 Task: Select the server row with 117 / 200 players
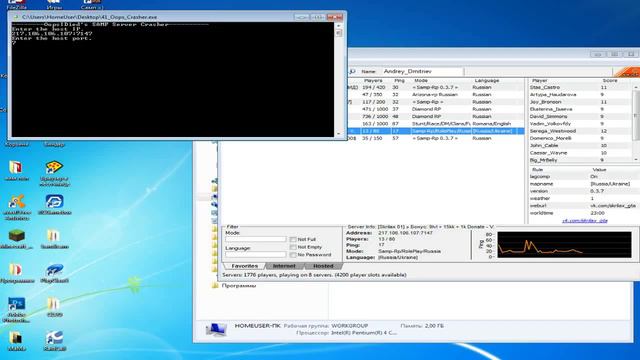point(436,102)
